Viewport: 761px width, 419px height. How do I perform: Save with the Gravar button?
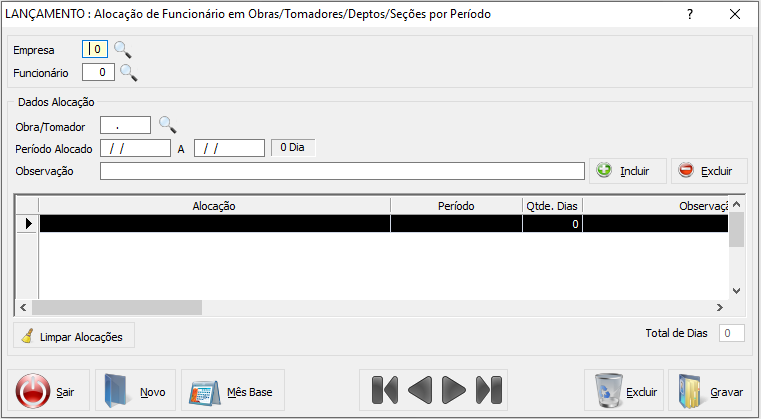pos(710,390)
